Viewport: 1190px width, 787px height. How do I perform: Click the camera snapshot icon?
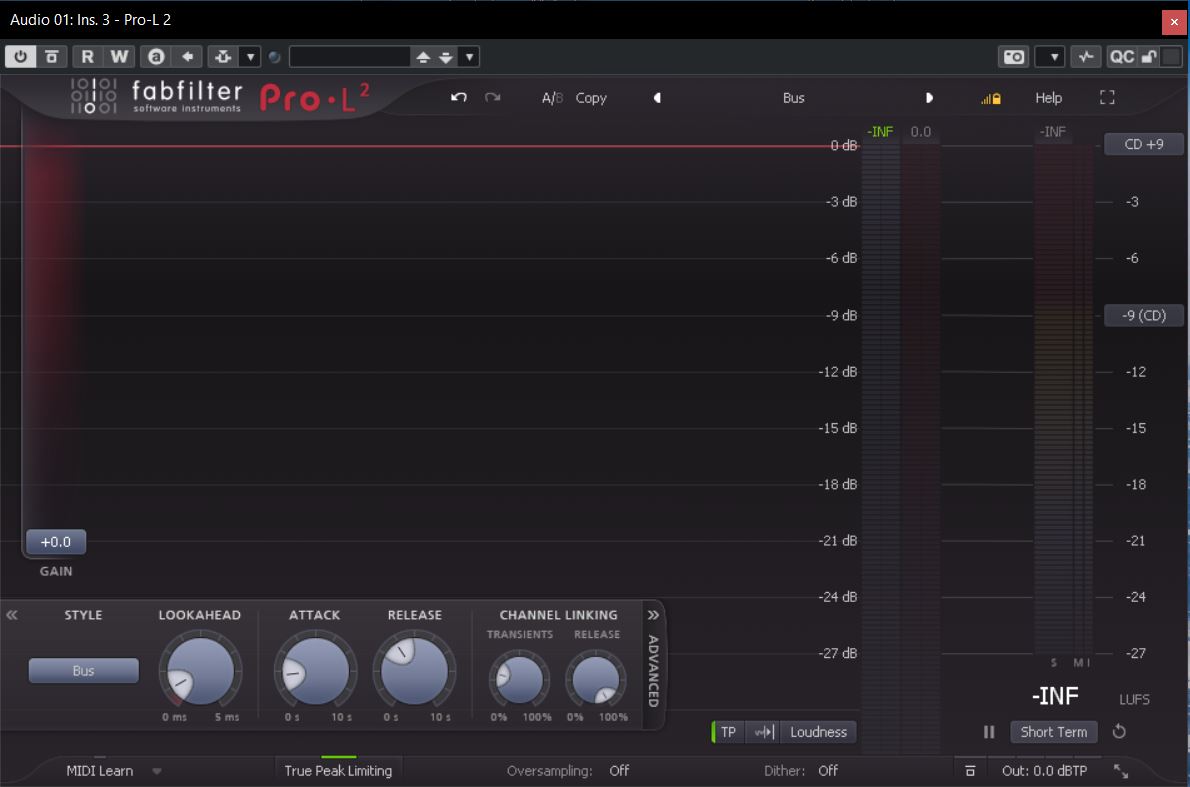click(1014, 57)
